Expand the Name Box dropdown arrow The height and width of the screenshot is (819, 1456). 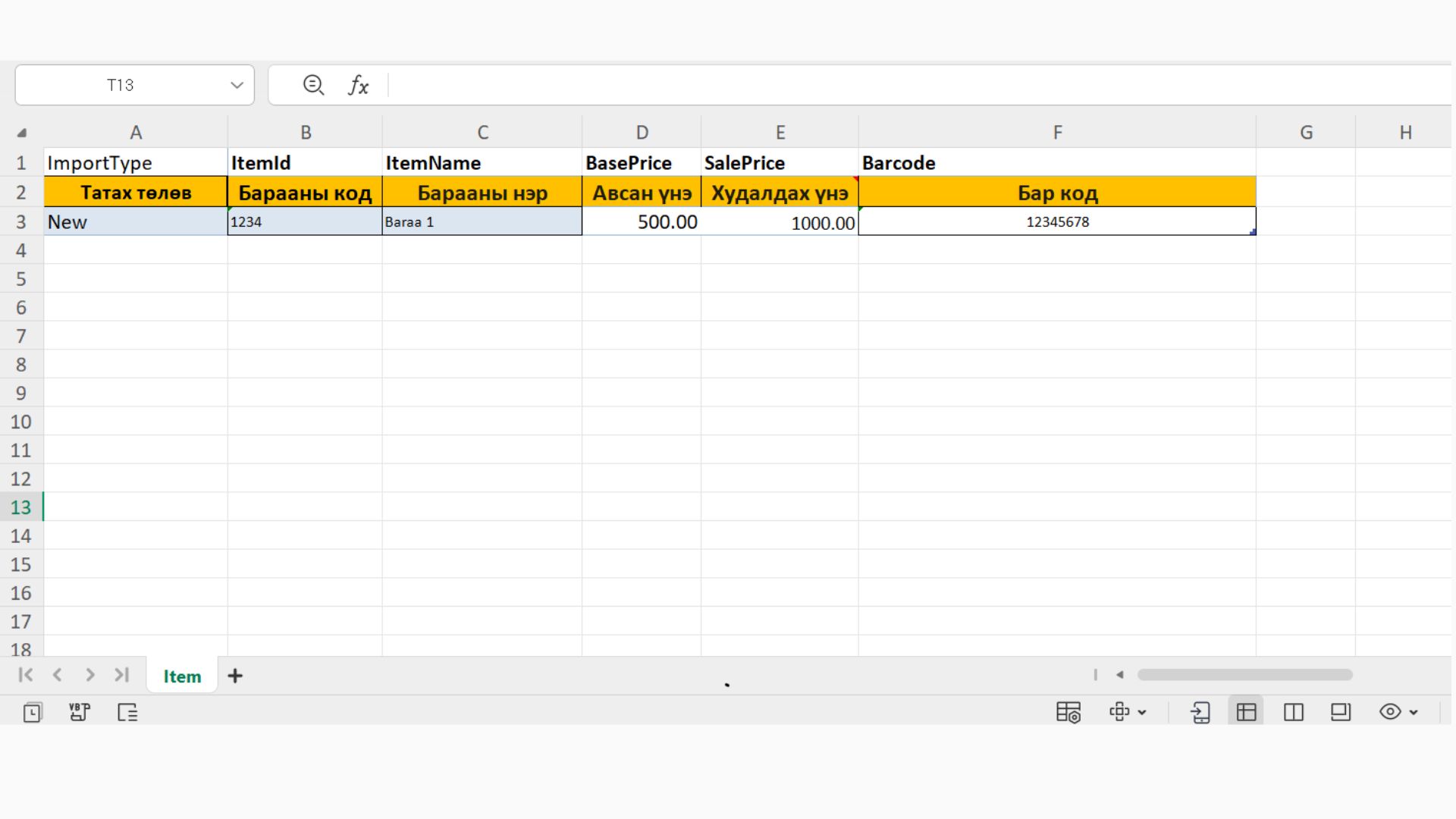237,85
